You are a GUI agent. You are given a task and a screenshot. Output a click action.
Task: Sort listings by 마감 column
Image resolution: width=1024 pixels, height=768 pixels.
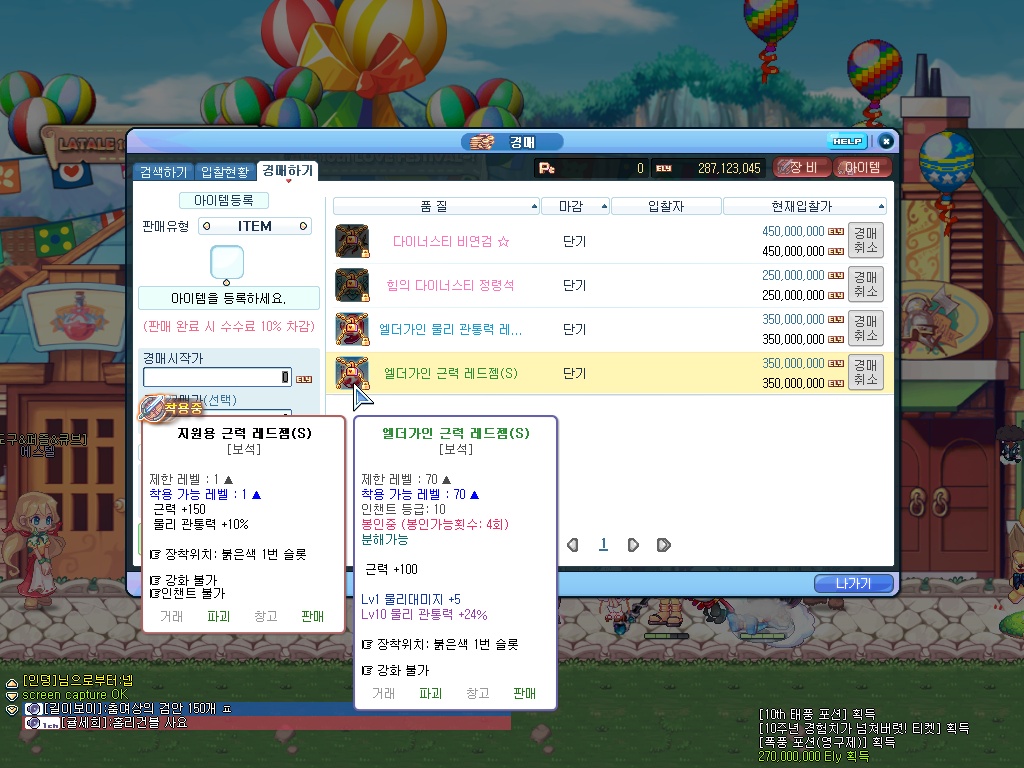575,207
